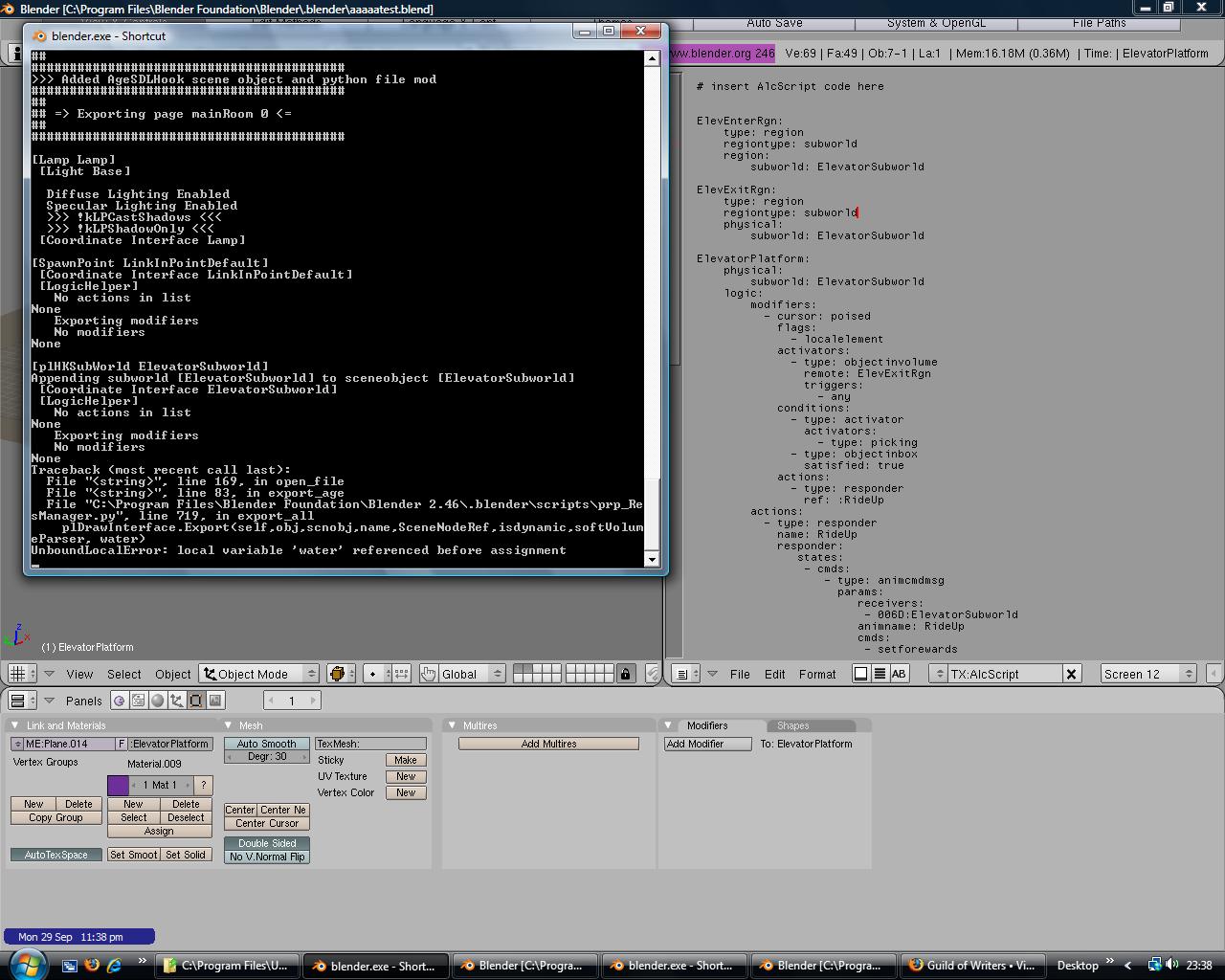Open the Select menu in 3D header
Image resolution: width=1225 pixels, height=980 pixels.
tap(124, 674)
